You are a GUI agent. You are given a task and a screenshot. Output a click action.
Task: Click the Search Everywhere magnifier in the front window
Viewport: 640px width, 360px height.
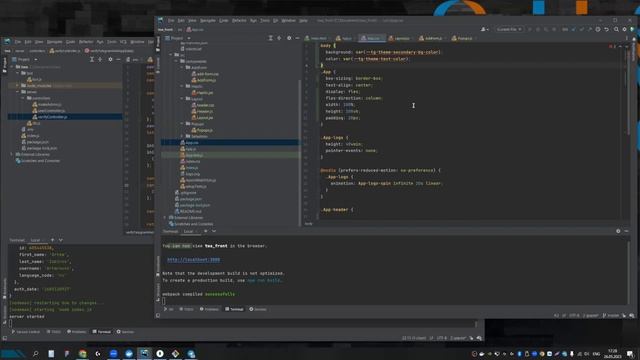[x=616, y=29]
